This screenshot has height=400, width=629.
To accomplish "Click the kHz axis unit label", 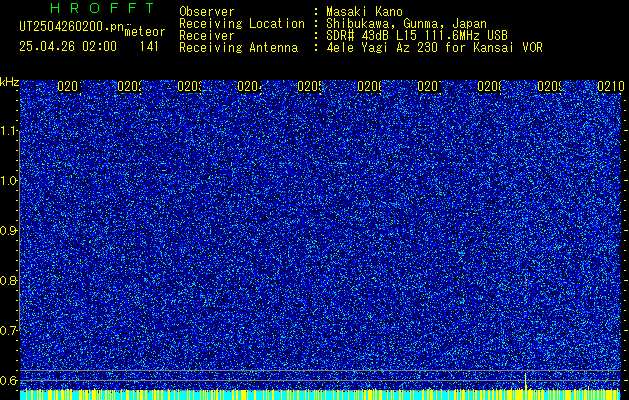I will [x=9, y=82].
